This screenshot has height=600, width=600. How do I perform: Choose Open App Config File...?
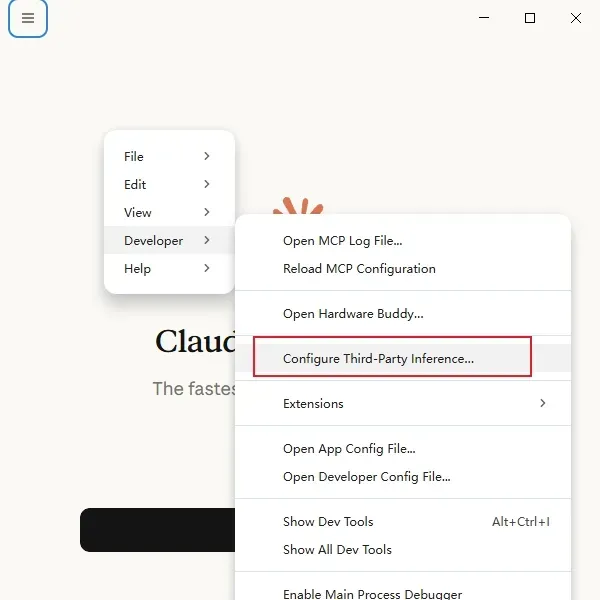click(x=403, y=448)
